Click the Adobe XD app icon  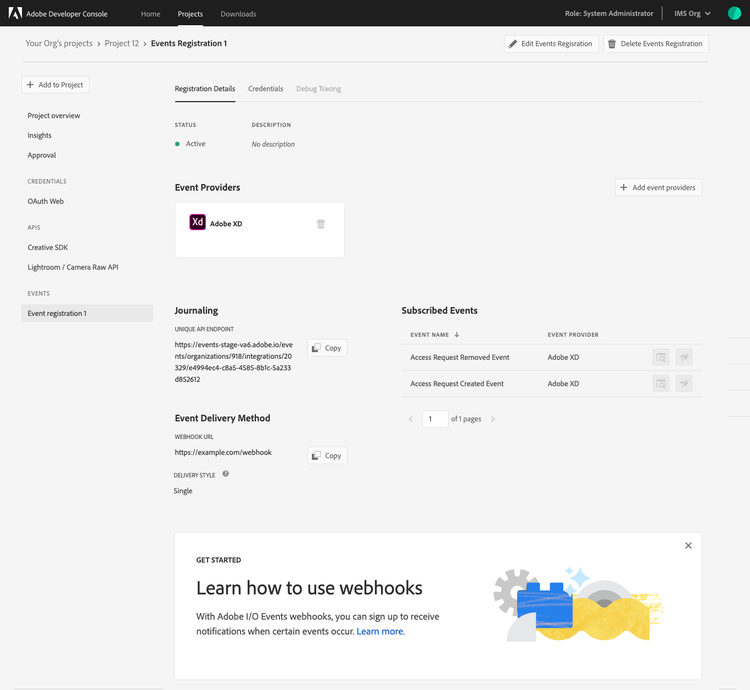pyautogui.click(x=198, y=222)
